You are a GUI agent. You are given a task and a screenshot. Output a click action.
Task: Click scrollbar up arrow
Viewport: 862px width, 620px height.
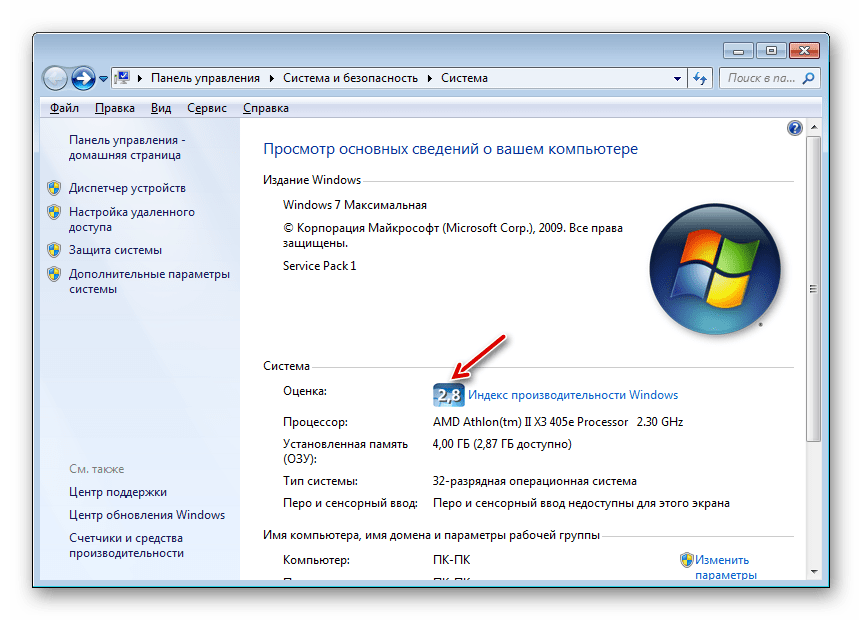point(814,127)
